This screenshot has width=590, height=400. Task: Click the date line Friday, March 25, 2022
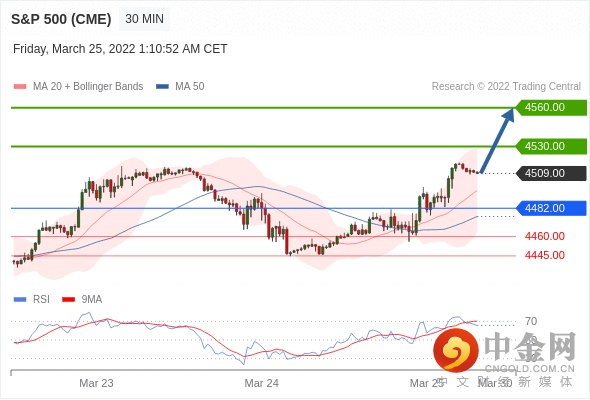pos(120,49)
